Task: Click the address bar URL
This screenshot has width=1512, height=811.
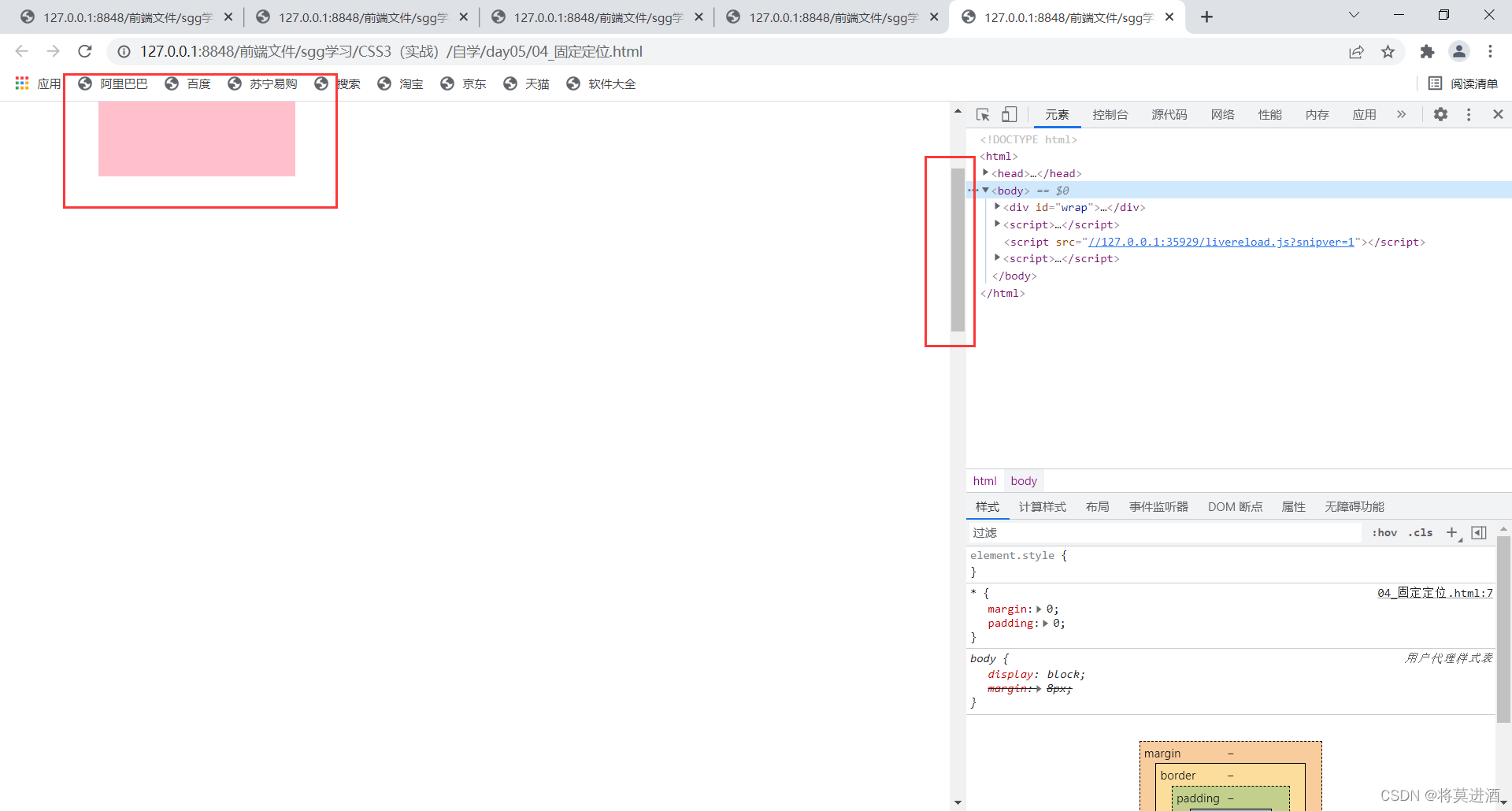Action: point(391,51)
